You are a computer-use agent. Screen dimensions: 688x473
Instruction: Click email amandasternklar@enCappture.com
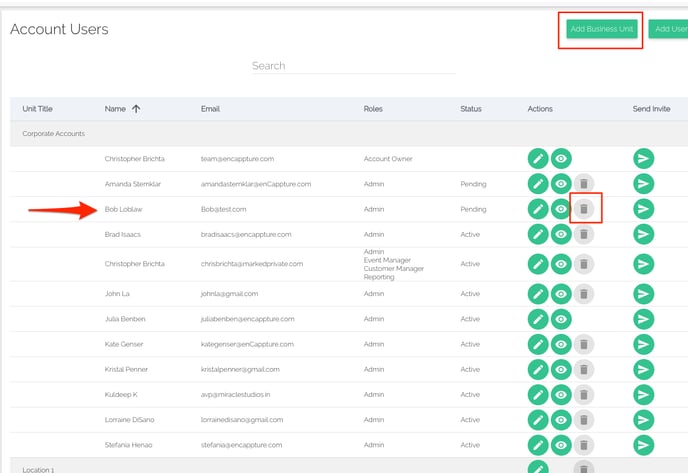point(256,184)
